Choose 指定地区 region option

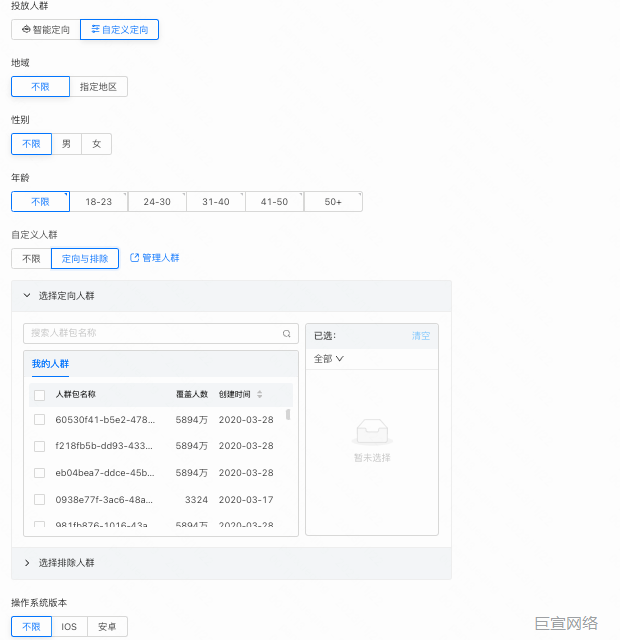pos(98,87)
